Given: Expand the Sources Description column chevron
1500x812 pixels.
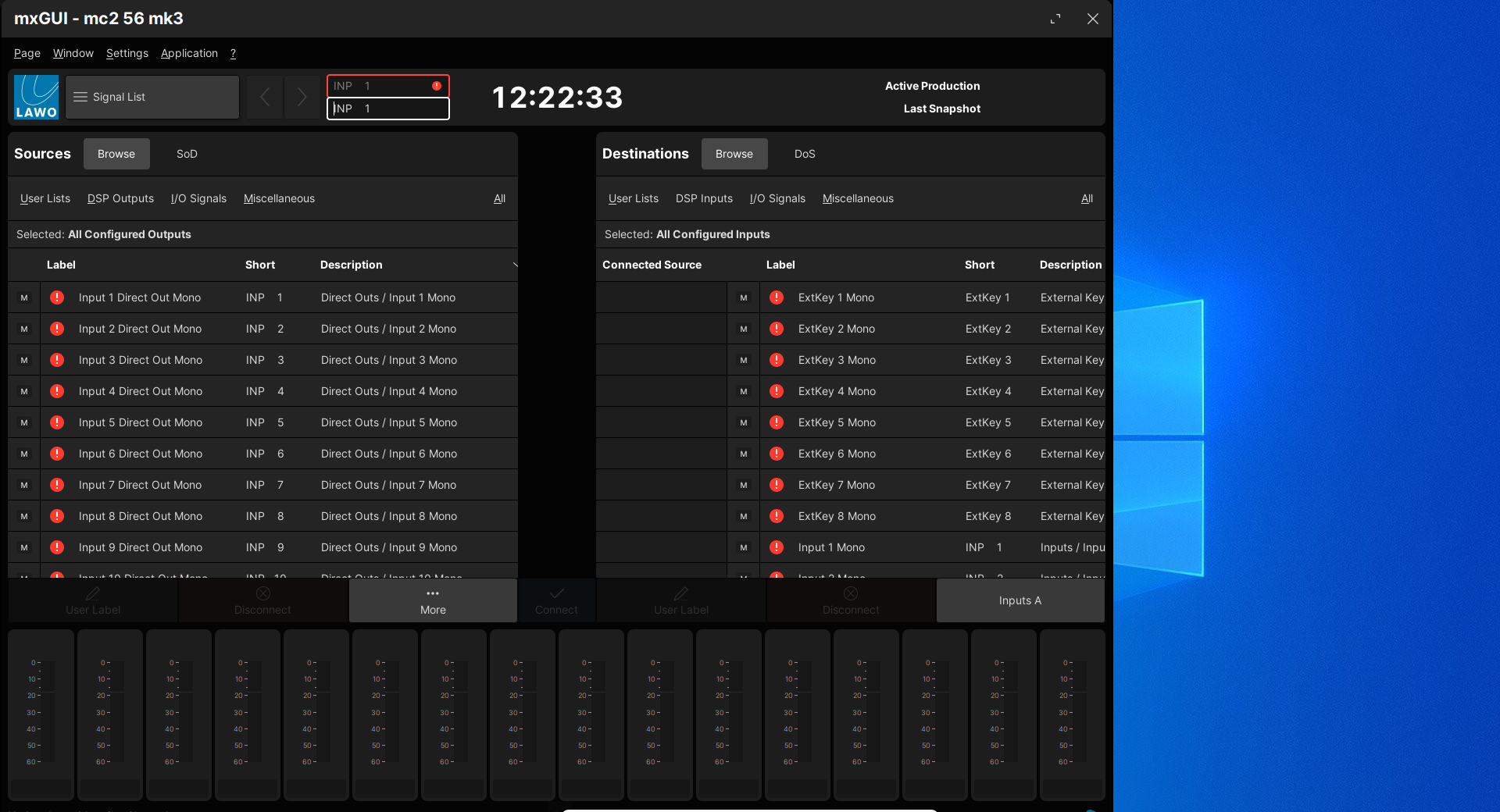Looking at the screenshot, I should [515, 265].
